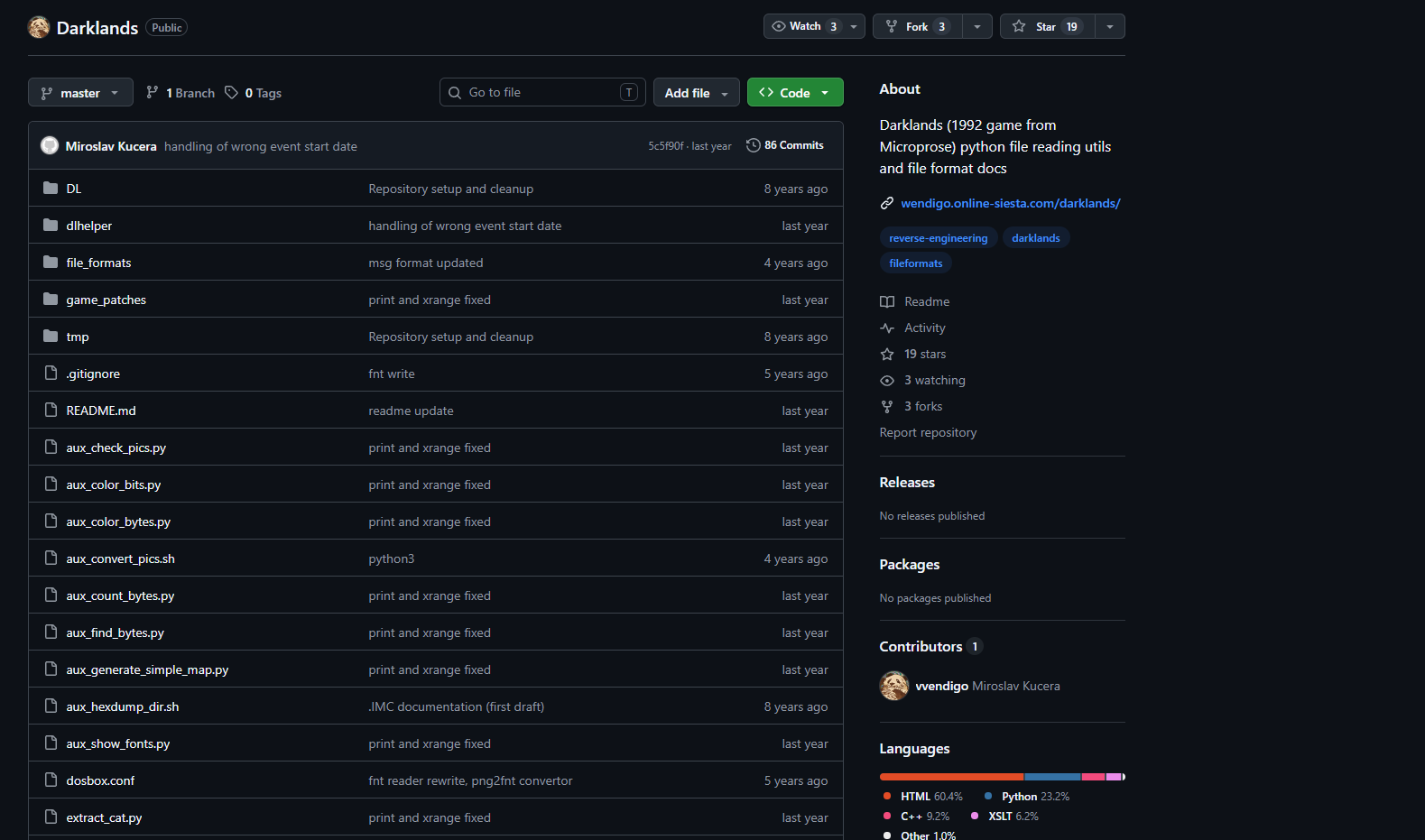
Task: Click the Go to file search field
Action: click(542, 92)
